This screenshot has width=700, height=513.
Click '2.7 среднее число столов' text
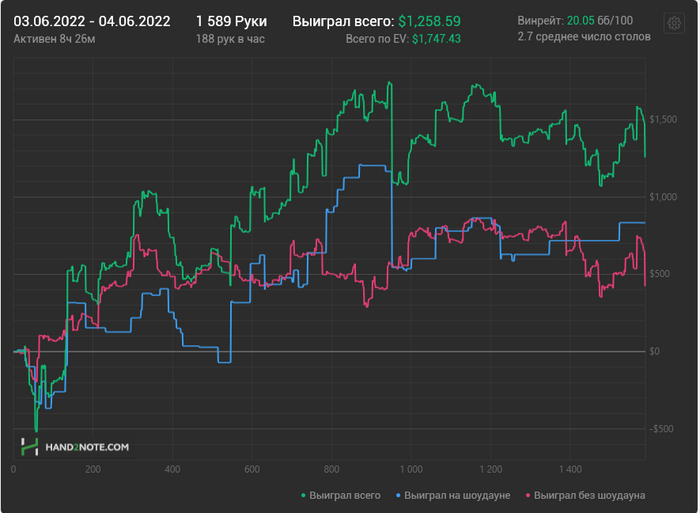coord(584,37)
